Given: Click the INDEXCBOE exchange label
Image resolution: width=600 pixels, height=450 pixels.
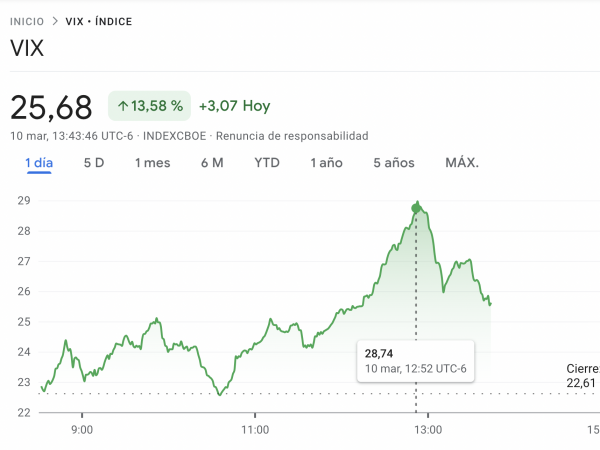Looking at the screenshot, I should (x=174, y=136).
